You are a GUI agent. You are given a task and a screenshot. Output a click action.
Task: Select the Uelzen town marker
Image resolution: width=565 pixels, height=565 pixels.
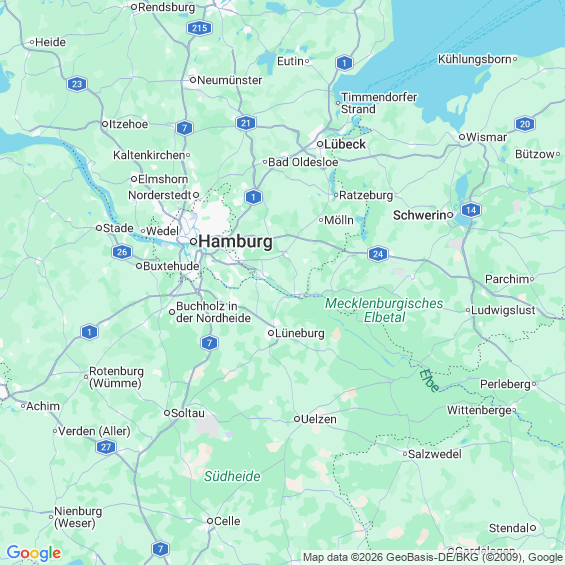[x=297, y=419]
